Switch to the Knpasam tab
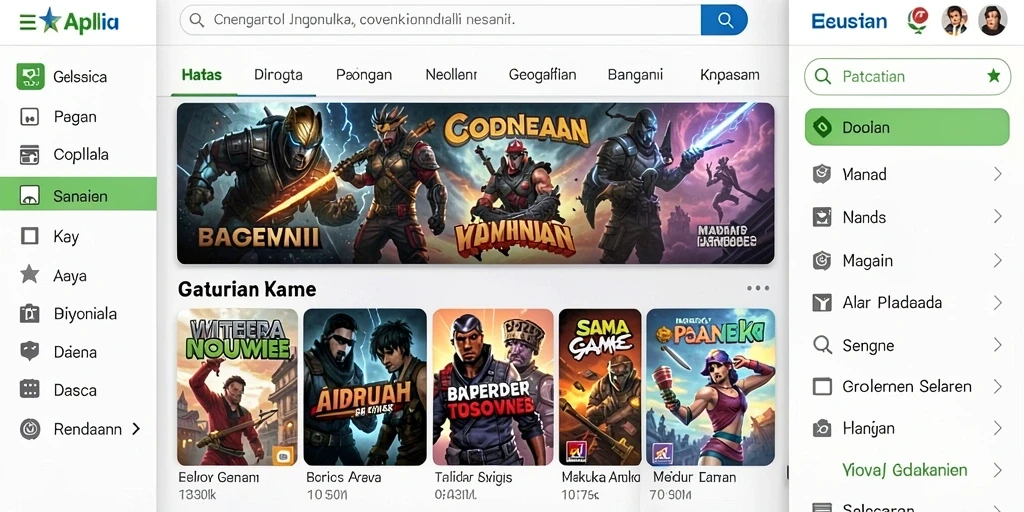This screenshot has height=512, width=1024. (x=729, y=74)
